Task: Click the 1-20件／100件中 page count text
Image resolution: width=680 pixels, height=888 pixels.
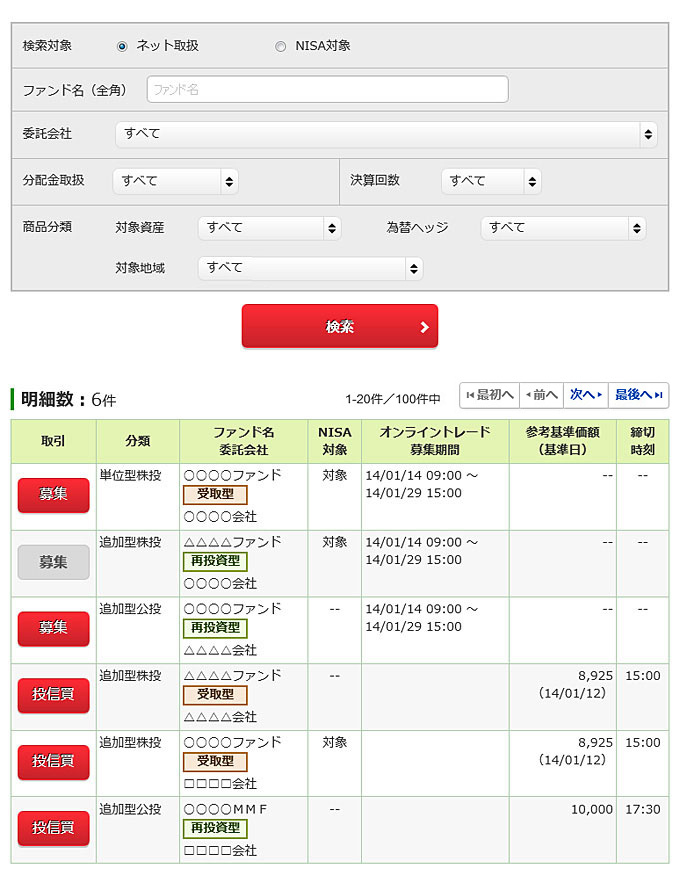Action: 393,400
